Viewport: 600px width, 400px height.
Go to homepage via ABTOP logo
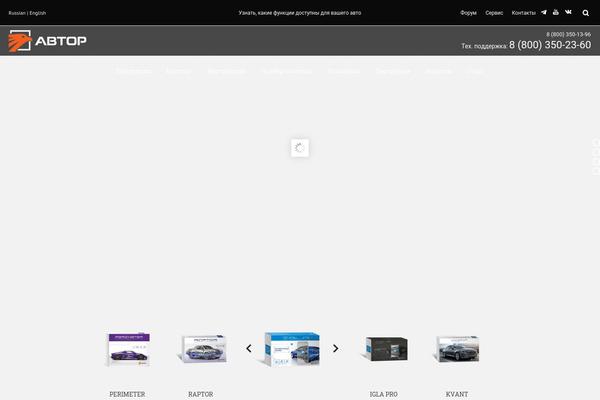pos(47,41)
